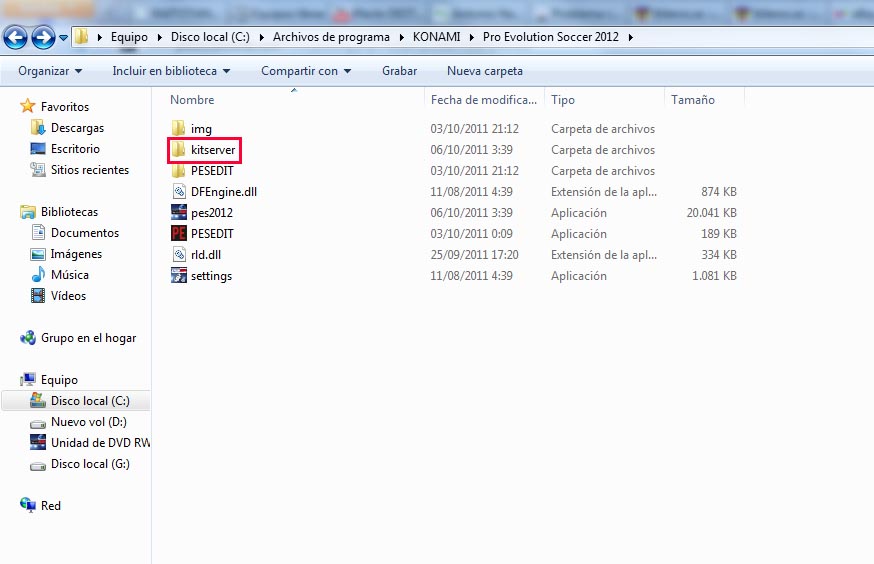Open the Organizar menu

(50, 71)
